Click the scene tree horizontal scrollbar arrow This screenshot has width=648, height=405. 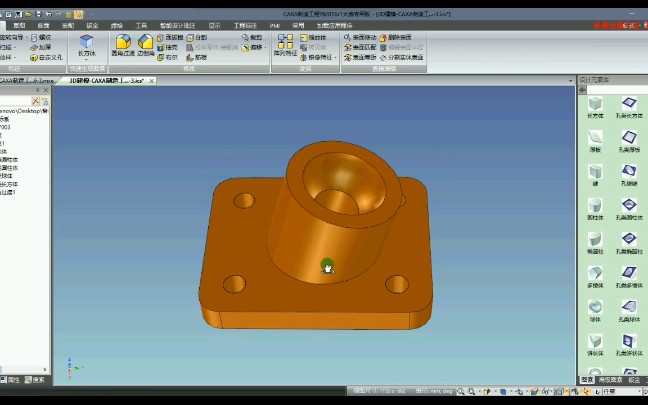(x=45, y=369)
